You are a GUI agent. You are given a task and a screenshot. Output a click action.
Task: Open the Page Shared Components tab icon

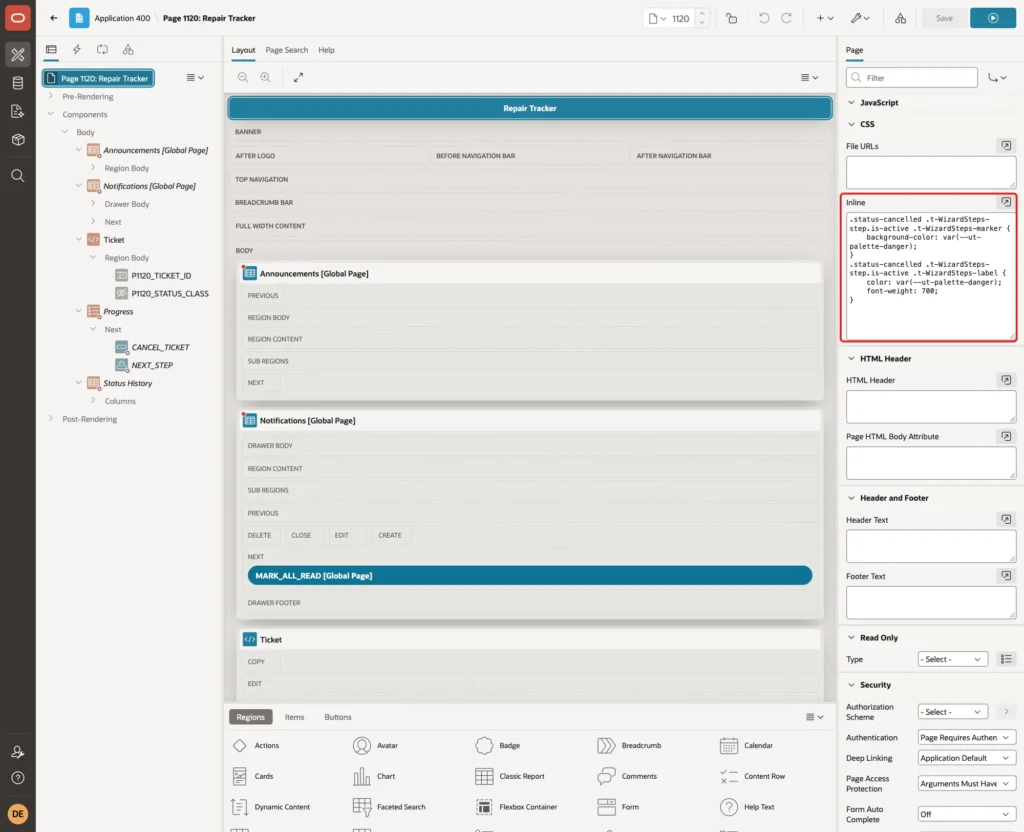tap(128, 50)
